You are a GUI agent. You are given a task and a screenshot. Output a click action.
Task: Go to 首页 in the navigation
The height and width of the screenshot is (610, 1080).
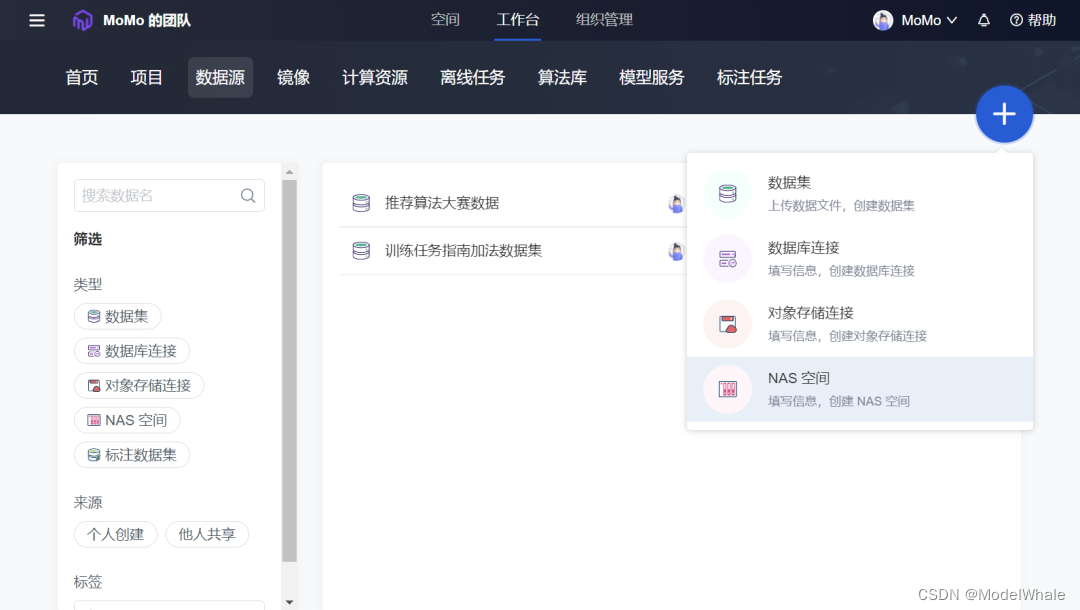tap(82, 78)
